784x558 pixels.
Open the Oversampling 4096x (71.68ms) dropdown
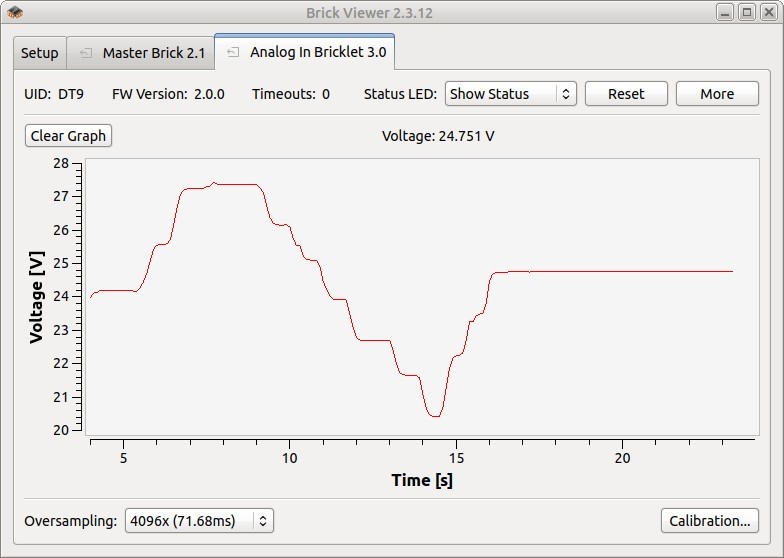[199, 521]
